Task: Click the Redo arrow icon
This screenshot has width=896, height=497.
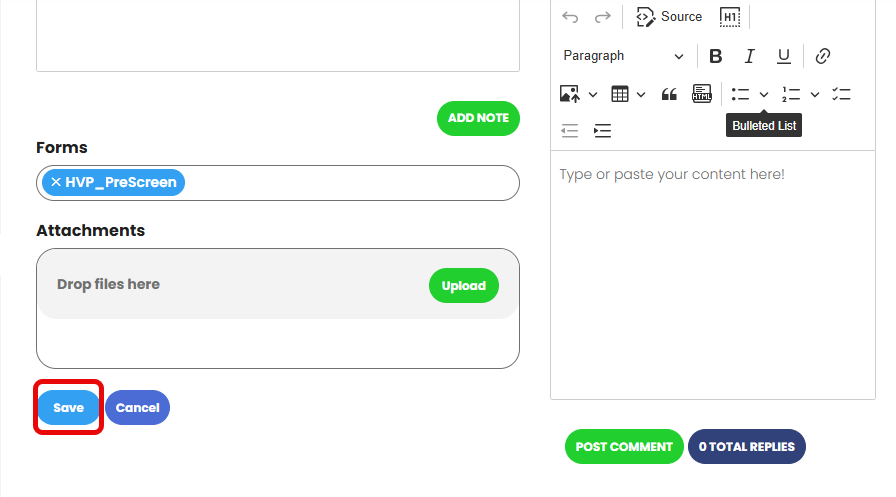Action: click(x=602, y=17)
